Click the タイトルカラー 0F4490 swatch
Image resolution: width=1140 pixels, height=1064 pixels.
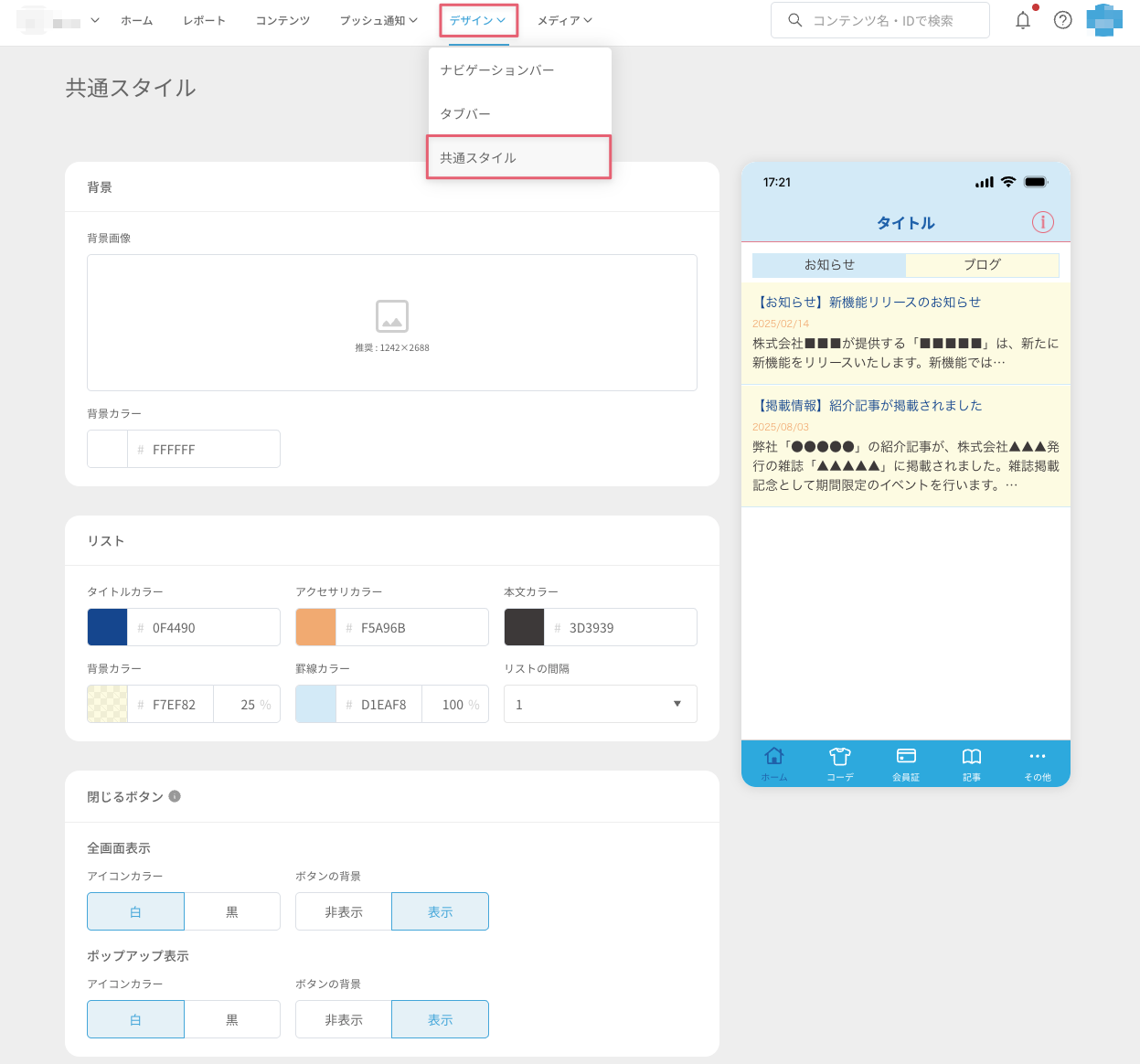click(107, 627)
